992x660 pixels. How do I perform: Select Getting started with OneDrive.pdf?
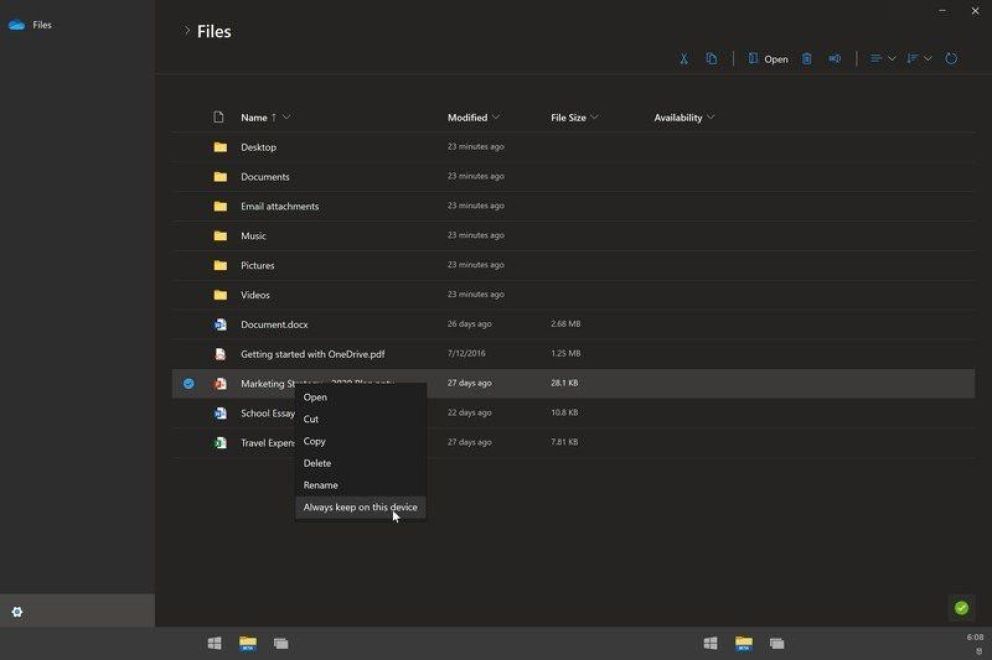point(313,354)
